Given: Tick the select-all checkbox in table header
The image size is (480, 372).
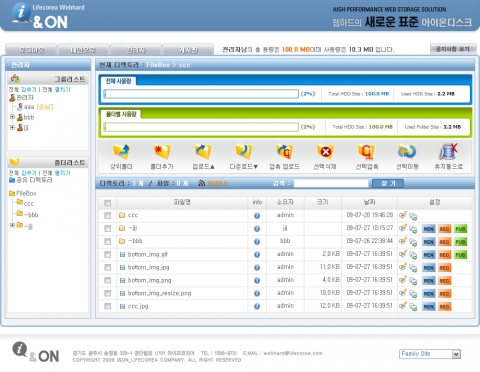Looking at the screenshot, I should coord(107,203).
